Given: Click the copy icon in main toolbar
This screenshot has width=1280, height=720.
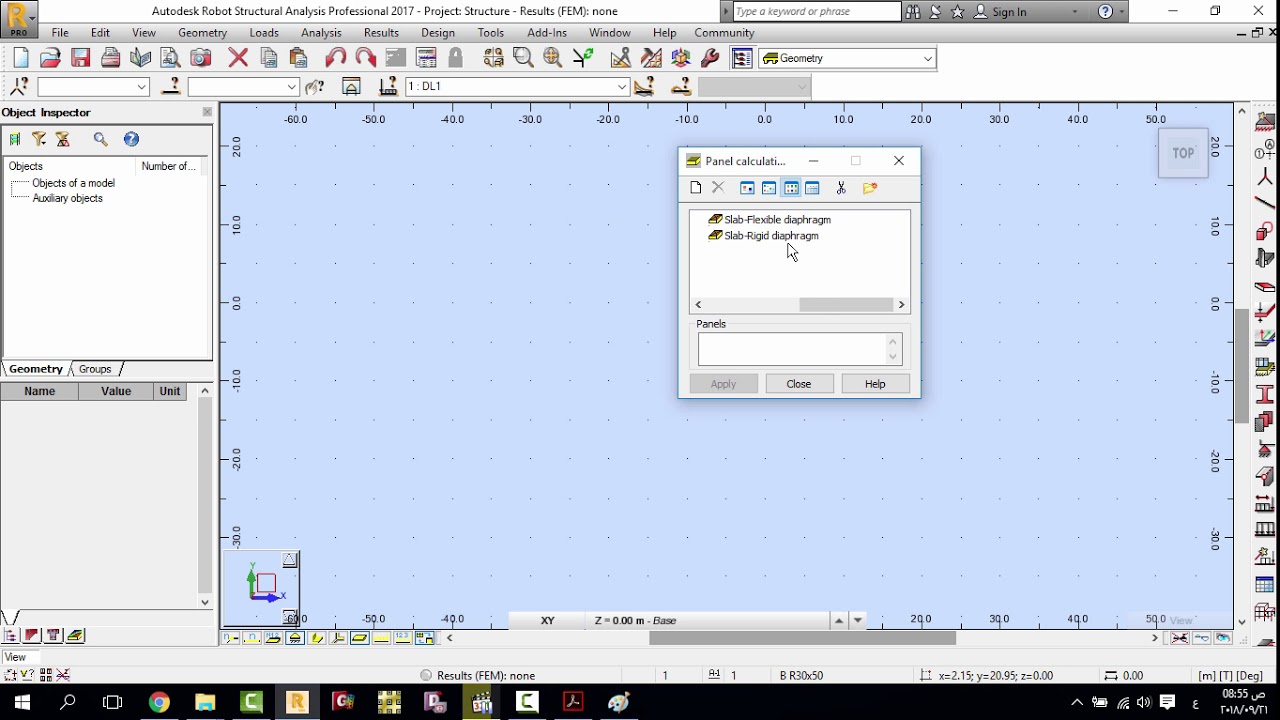Looking at the screenshot, I should pos(268,58).
